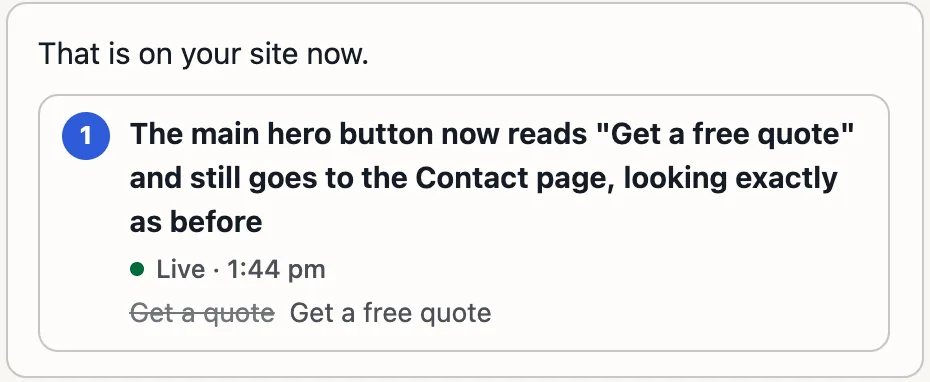The width and height of the screenshot is (930, 382).
Task: Click the green Live status dot
Action: coord(137,269)
